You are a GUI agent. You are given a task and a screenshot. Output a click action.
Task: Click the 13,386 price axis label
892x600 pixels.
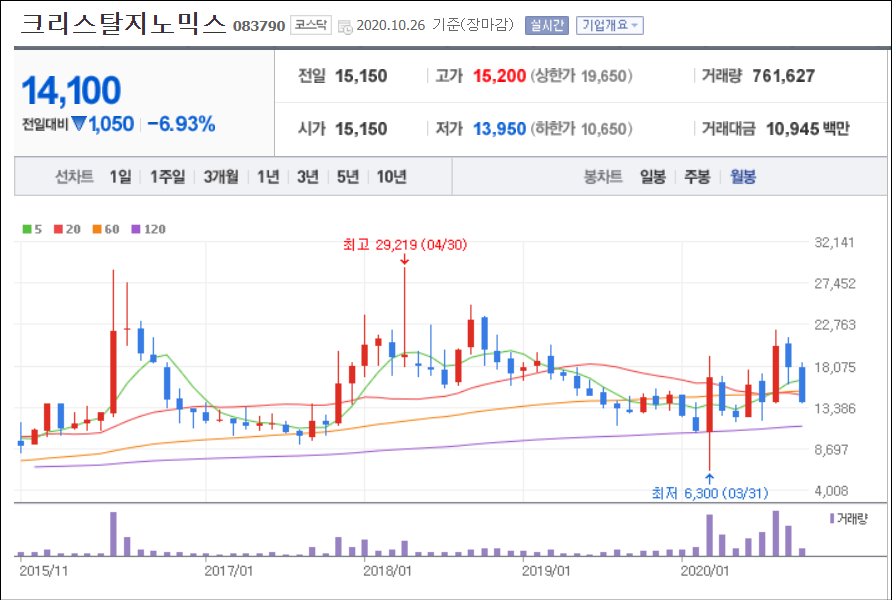pyautogui.click(x=835, y=408)
